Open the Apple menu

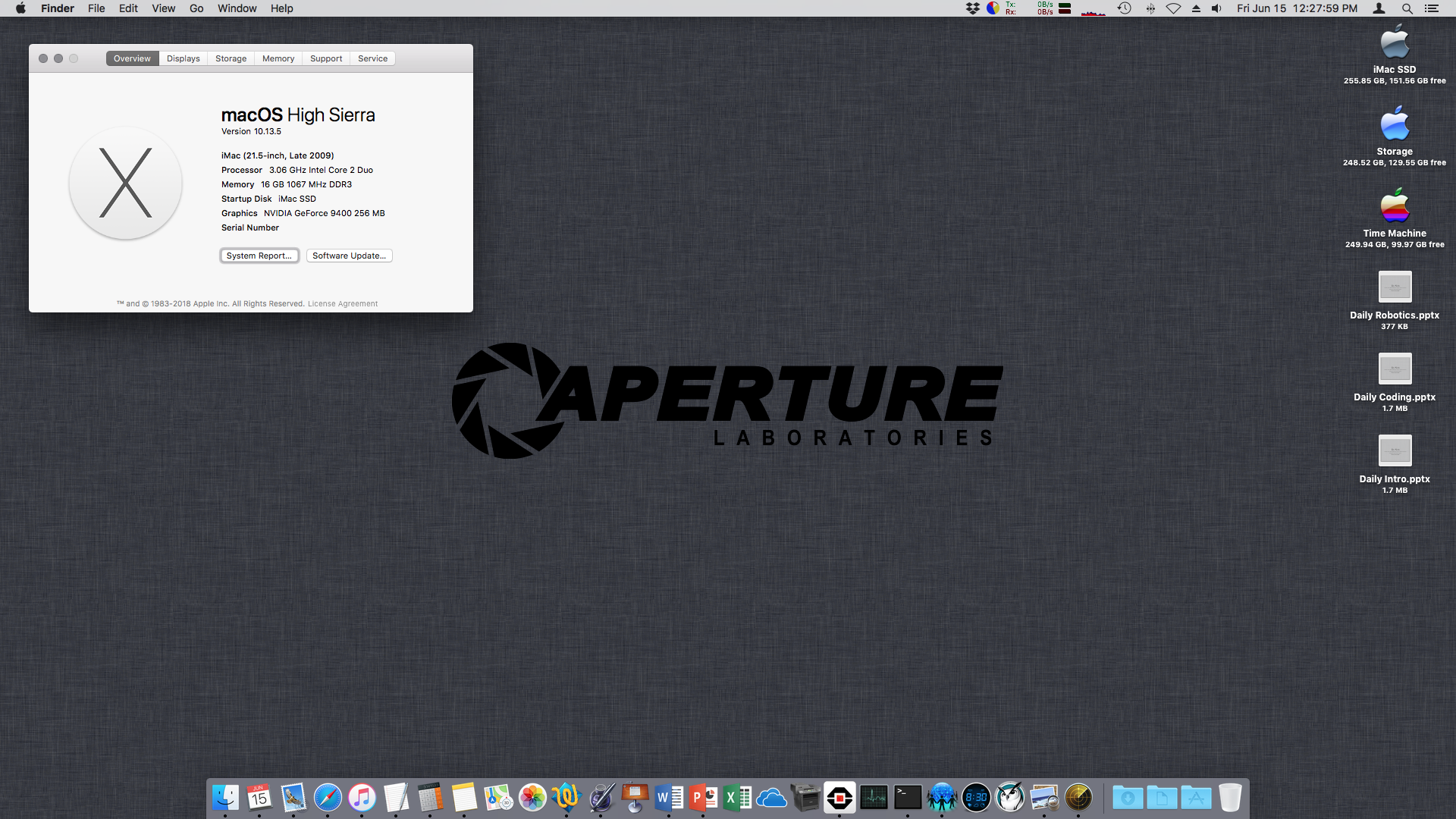[x=20, y=8]
